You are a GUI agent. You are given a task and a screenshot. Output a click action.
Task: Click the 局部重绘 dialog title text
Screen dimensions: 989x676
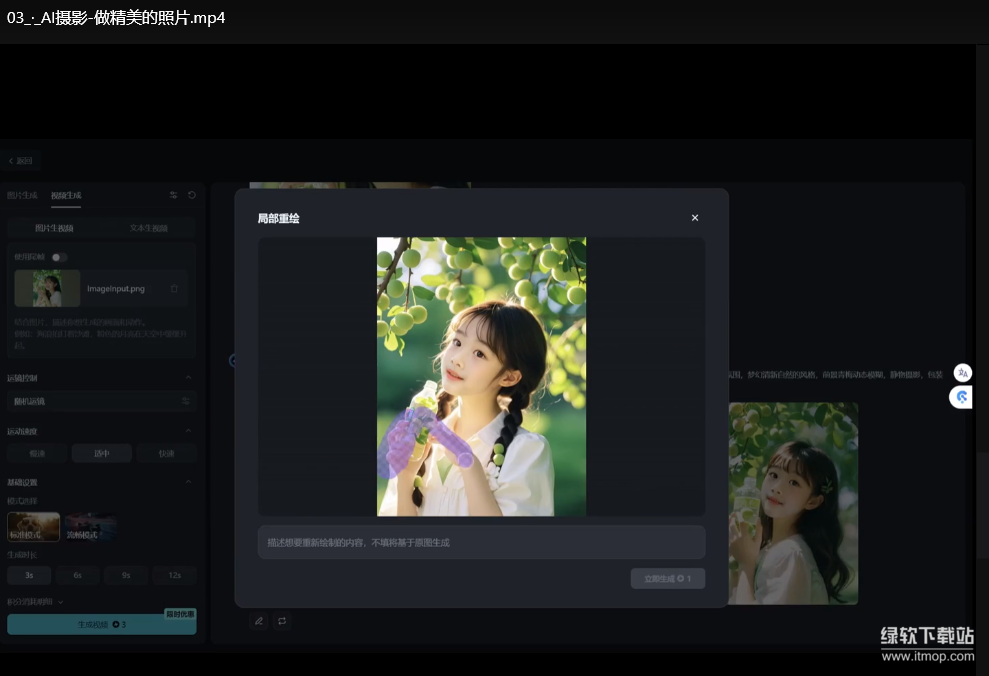278,218
